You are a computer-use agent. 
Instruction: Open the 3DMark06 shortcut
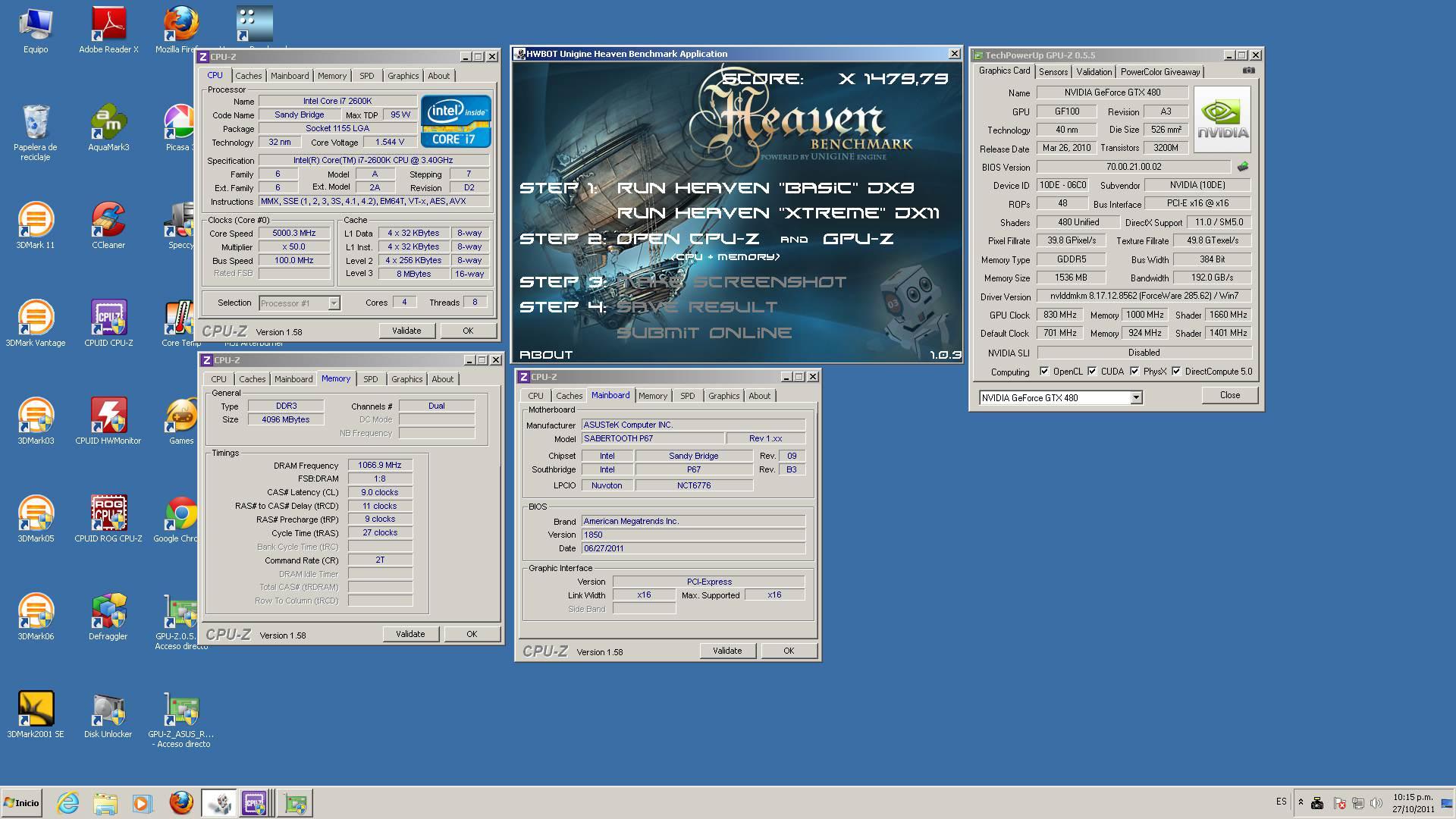click(36, 617)
